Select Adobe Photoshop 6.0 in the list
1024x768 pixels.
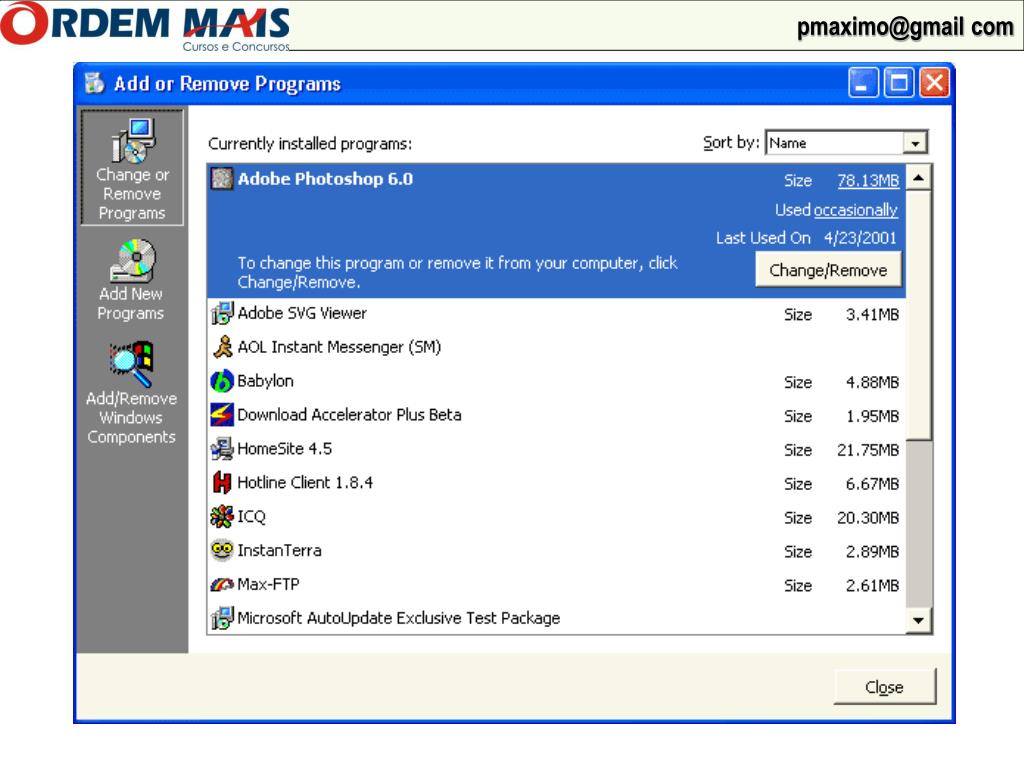(x=556, y=231)
